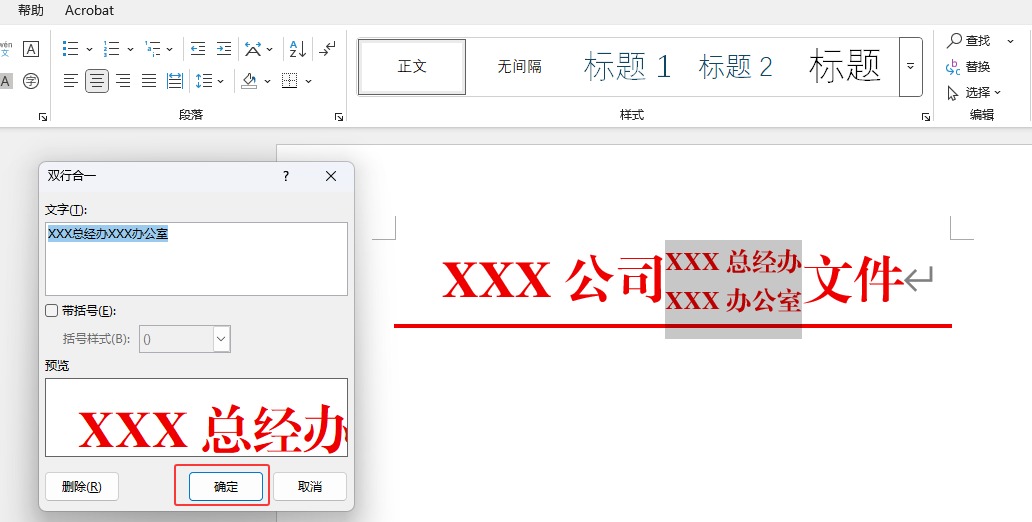Viewport: 1032px width, 522px height.
Task: Increase the paragraph indent
Action: tap(224, 49)
